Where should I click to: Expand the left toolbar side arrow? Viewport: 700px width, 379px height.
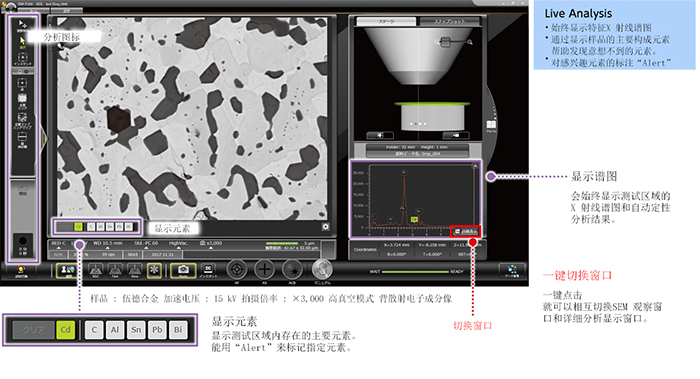43,138
